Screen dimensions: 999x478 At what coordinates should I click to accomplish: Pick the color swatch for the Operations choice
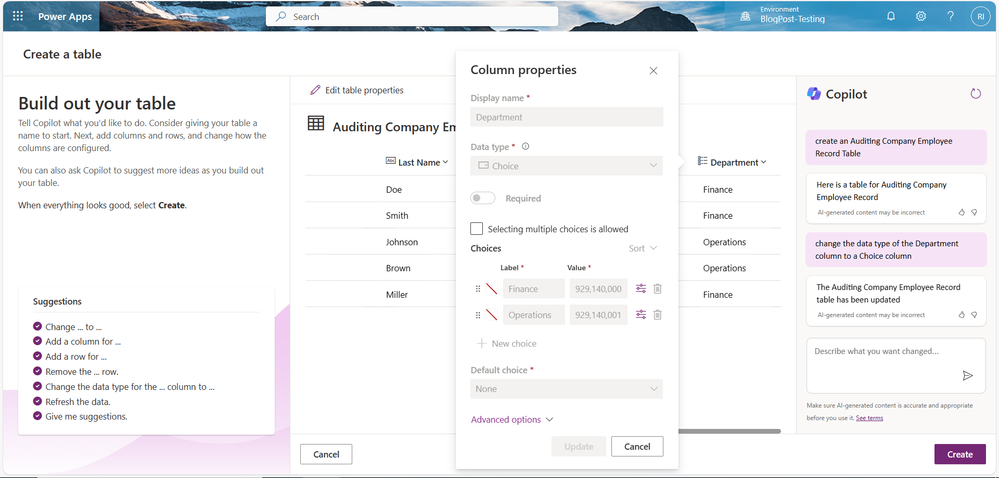(491, 315)
